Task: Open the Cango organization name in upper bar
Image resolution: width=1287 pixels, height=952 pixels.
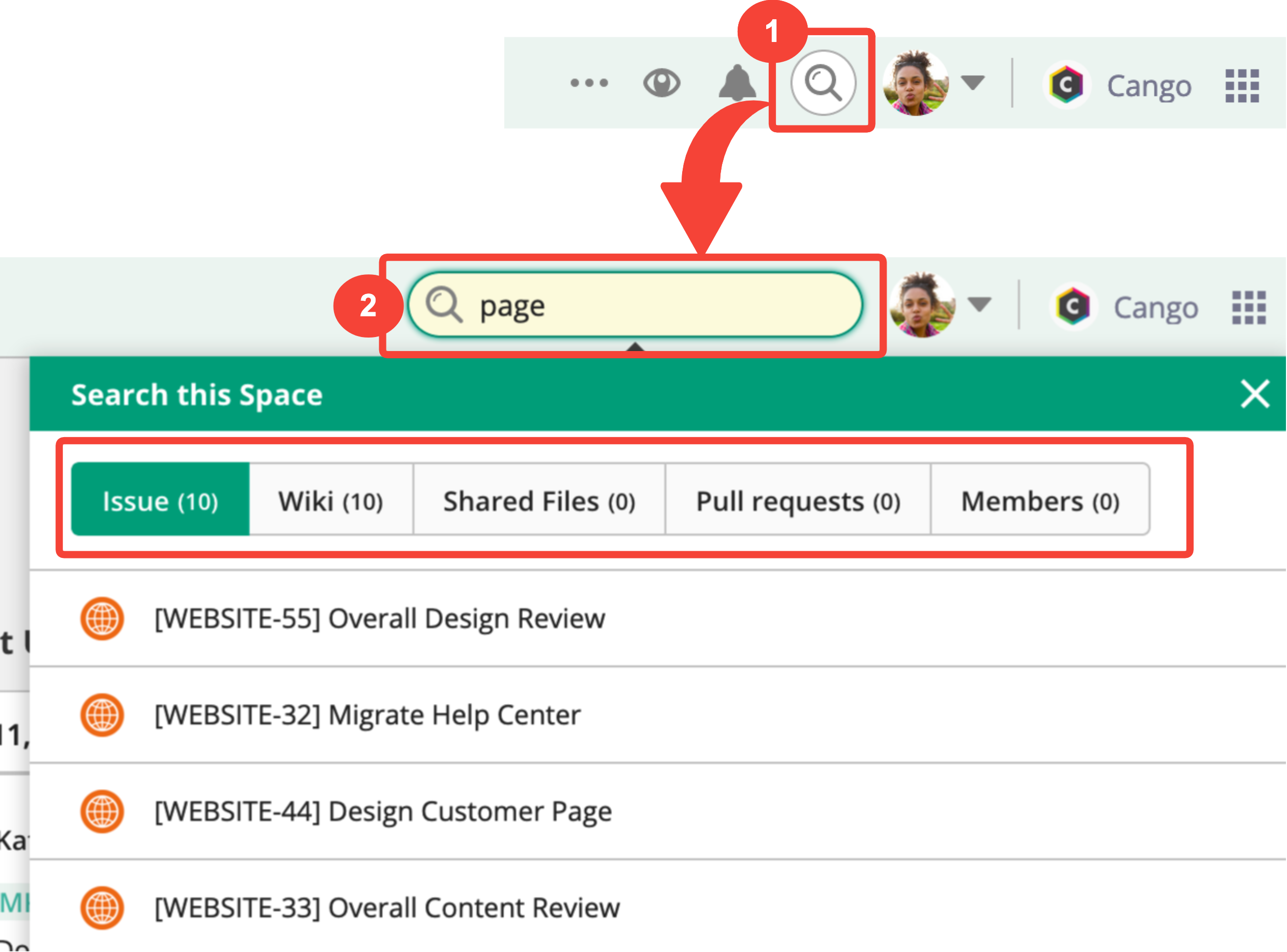Action: [1150, 87]
